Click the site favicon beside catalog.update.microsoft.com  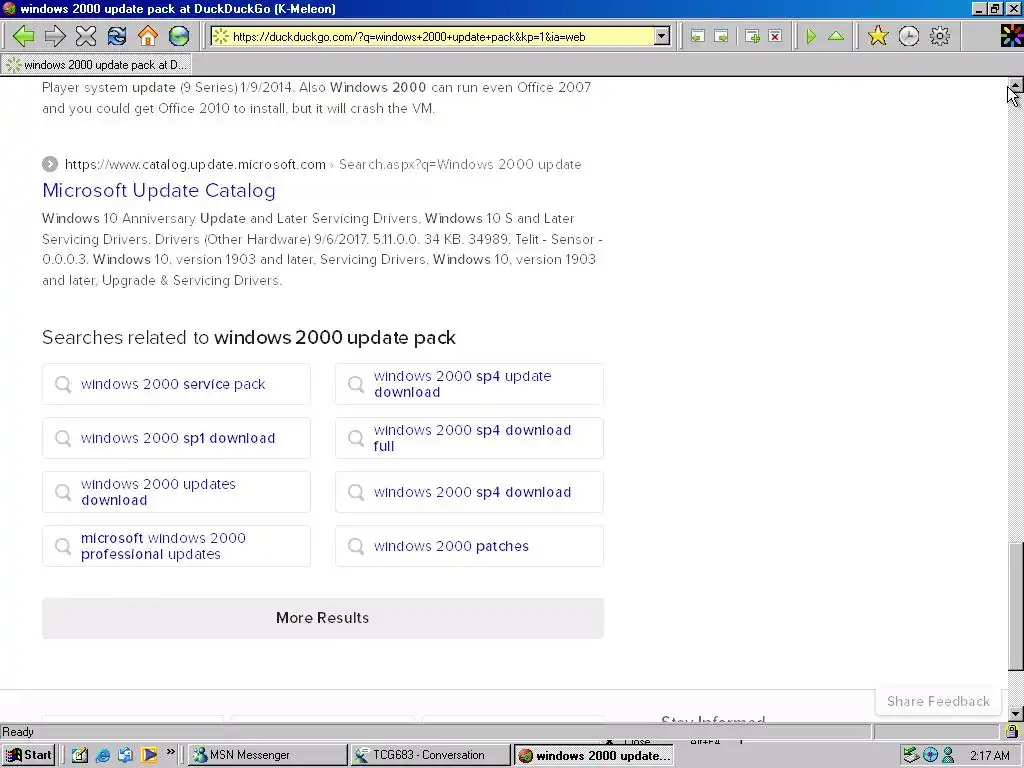50,164
